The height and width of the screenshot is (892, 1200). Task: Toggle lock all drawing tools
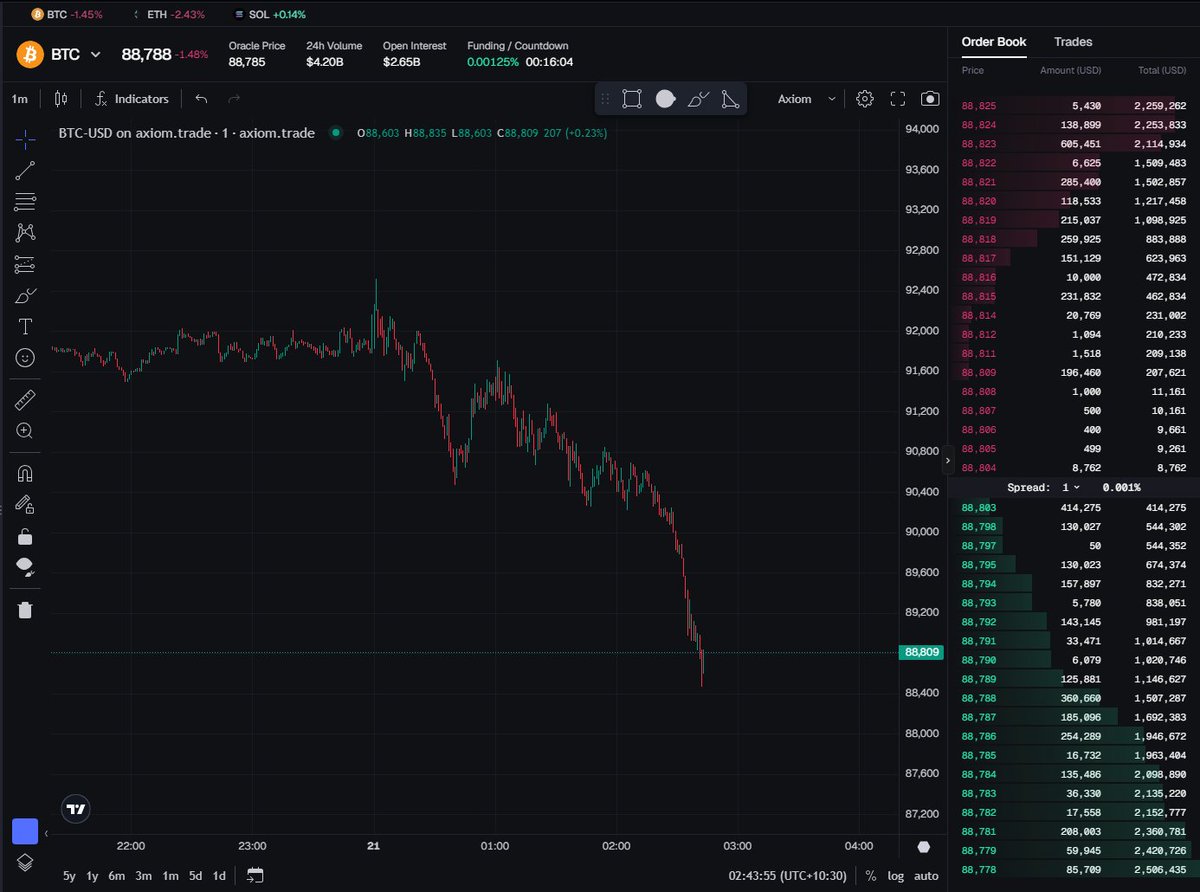point(26,536)
